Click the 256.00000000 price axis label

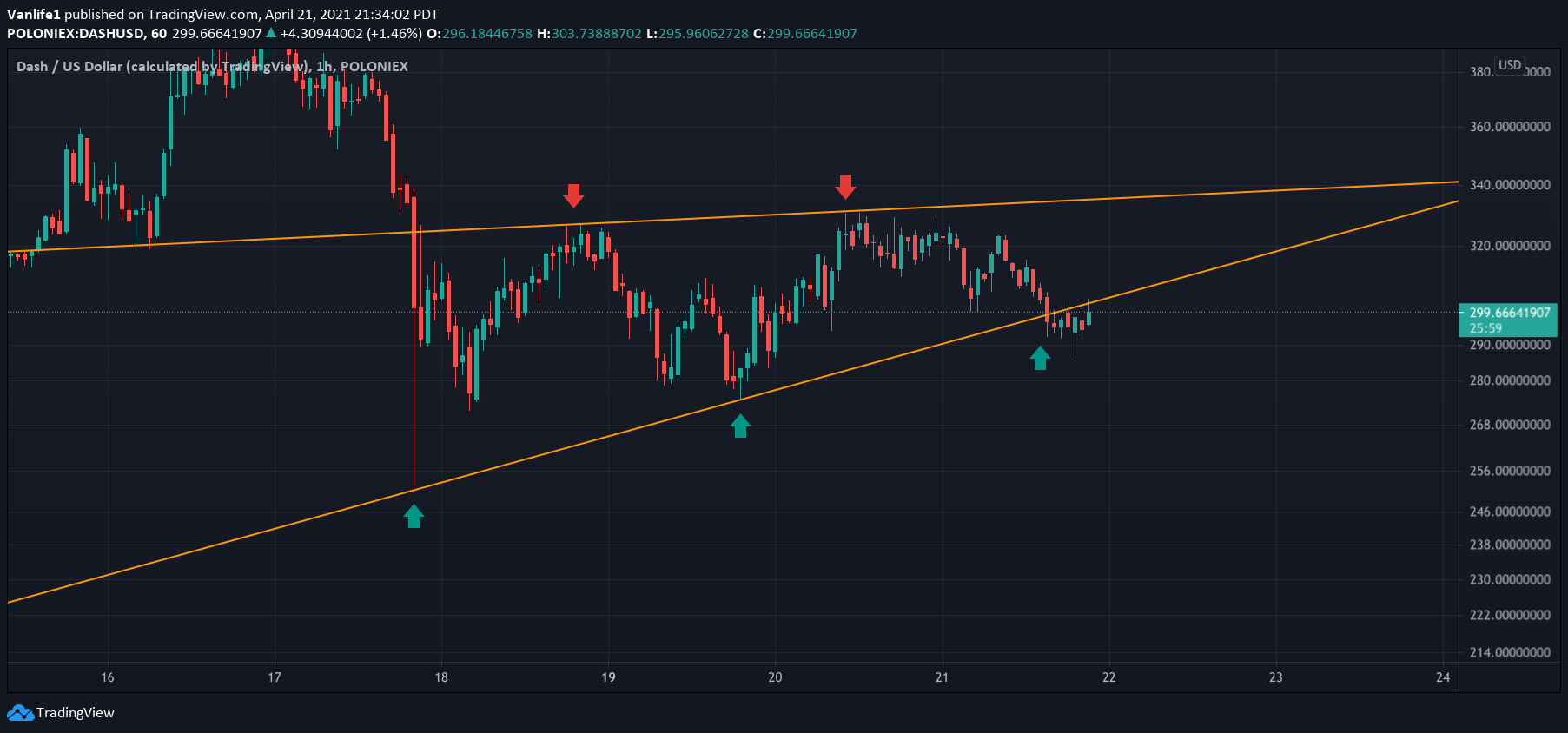click(x=1510, y=471)
